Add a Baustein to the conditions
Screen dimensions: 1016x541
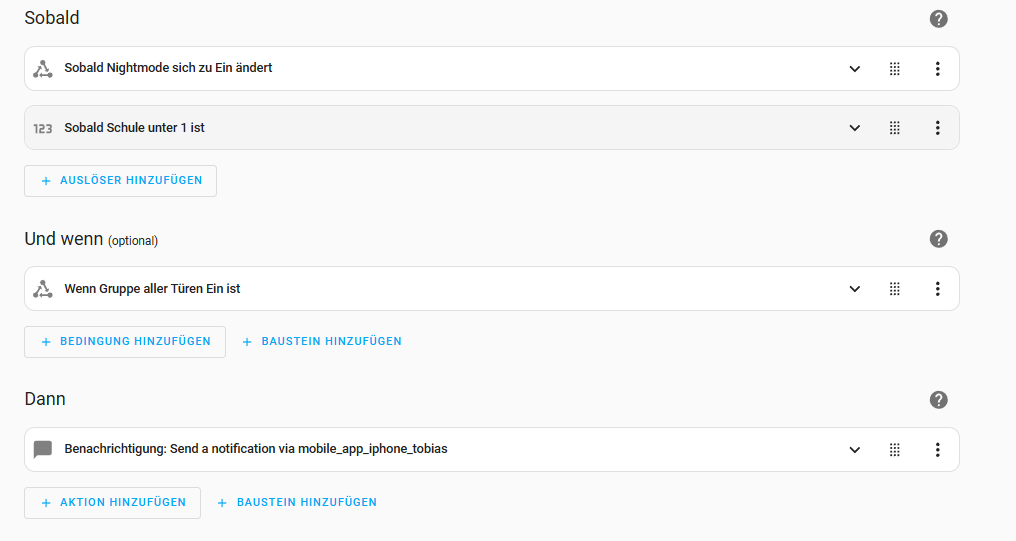point(322,341)
